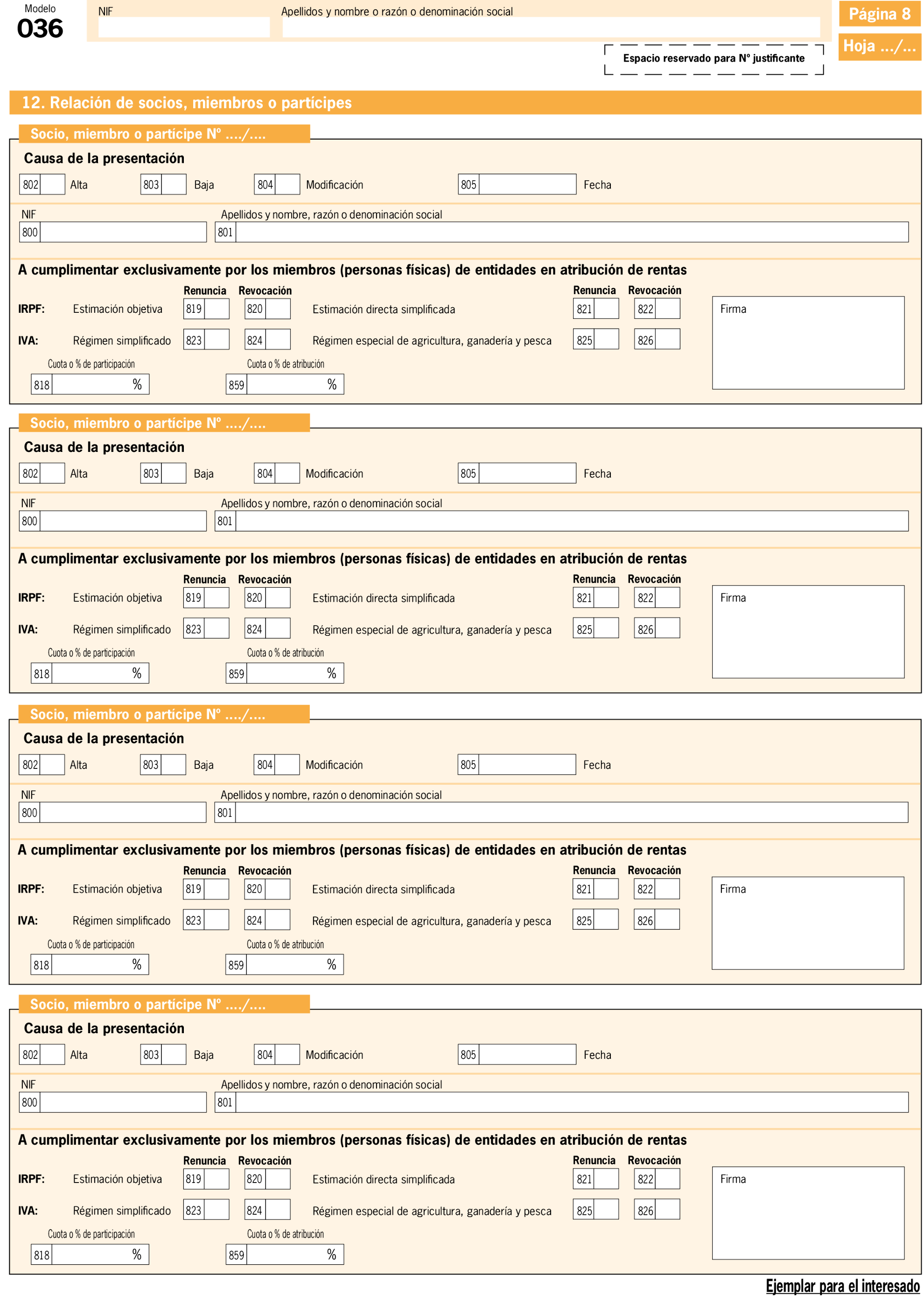This screenshot has width=924, height=1296.
Task: Check box 802 Alta in second socio section
Action: 52,473
